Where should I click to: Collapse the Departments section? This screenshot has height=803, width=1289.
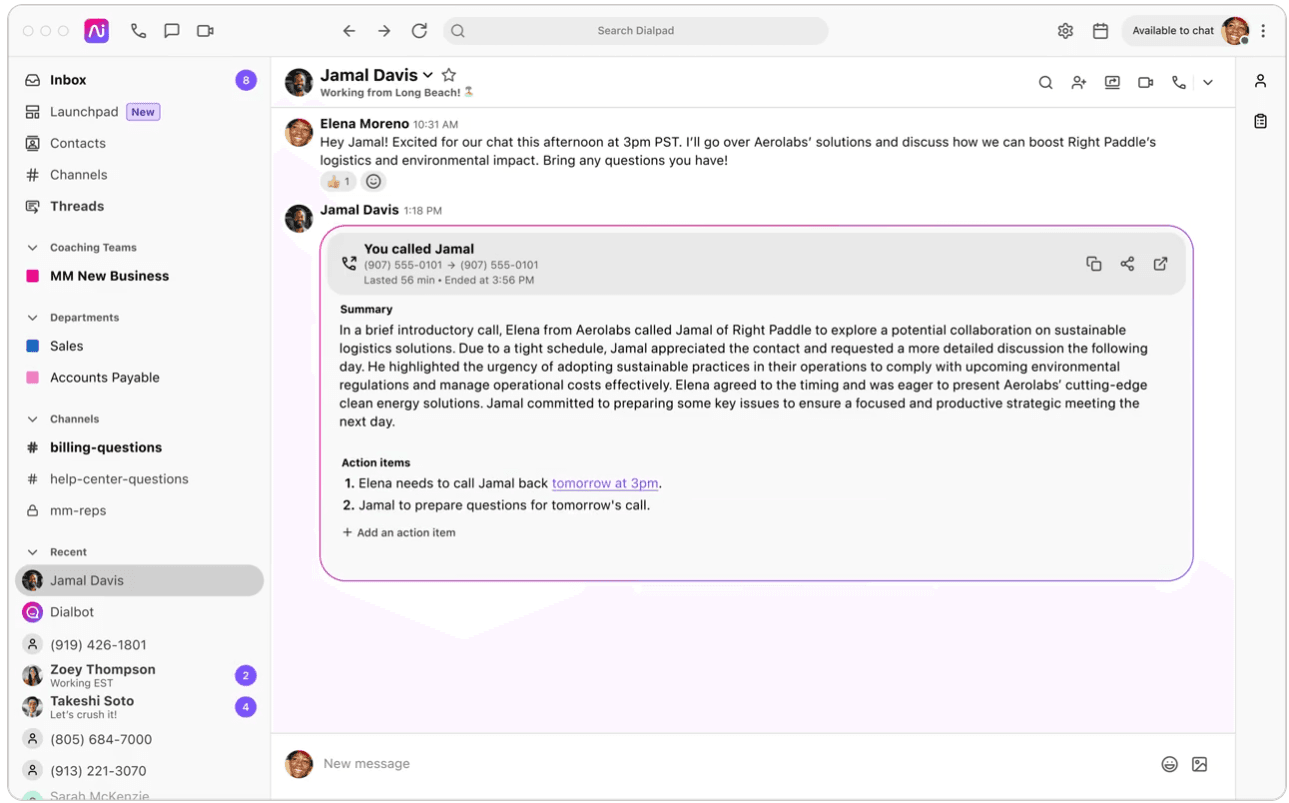32,318
